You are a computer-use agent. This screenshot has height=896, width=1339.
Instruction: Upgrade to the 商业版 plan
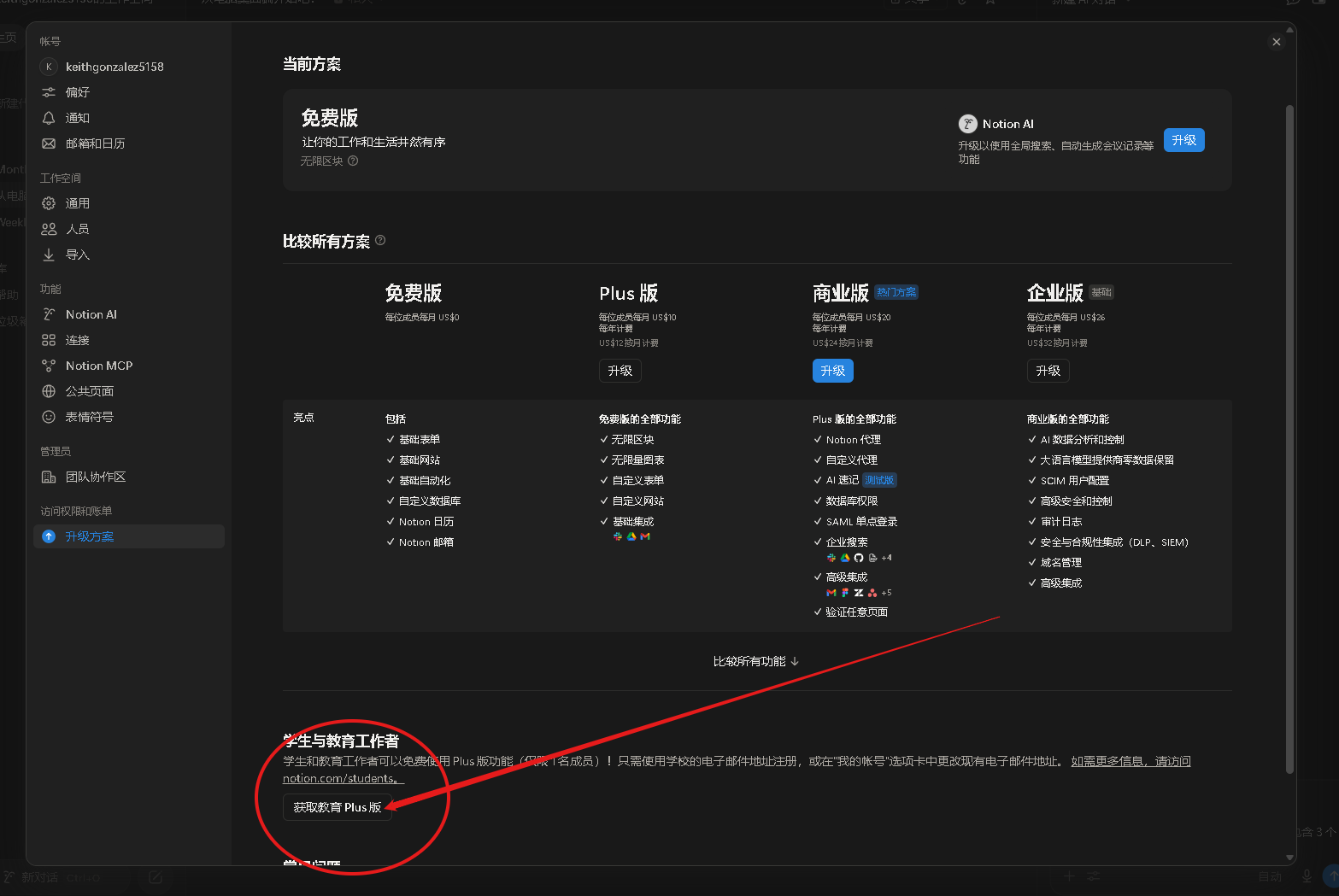coord(833,371)
